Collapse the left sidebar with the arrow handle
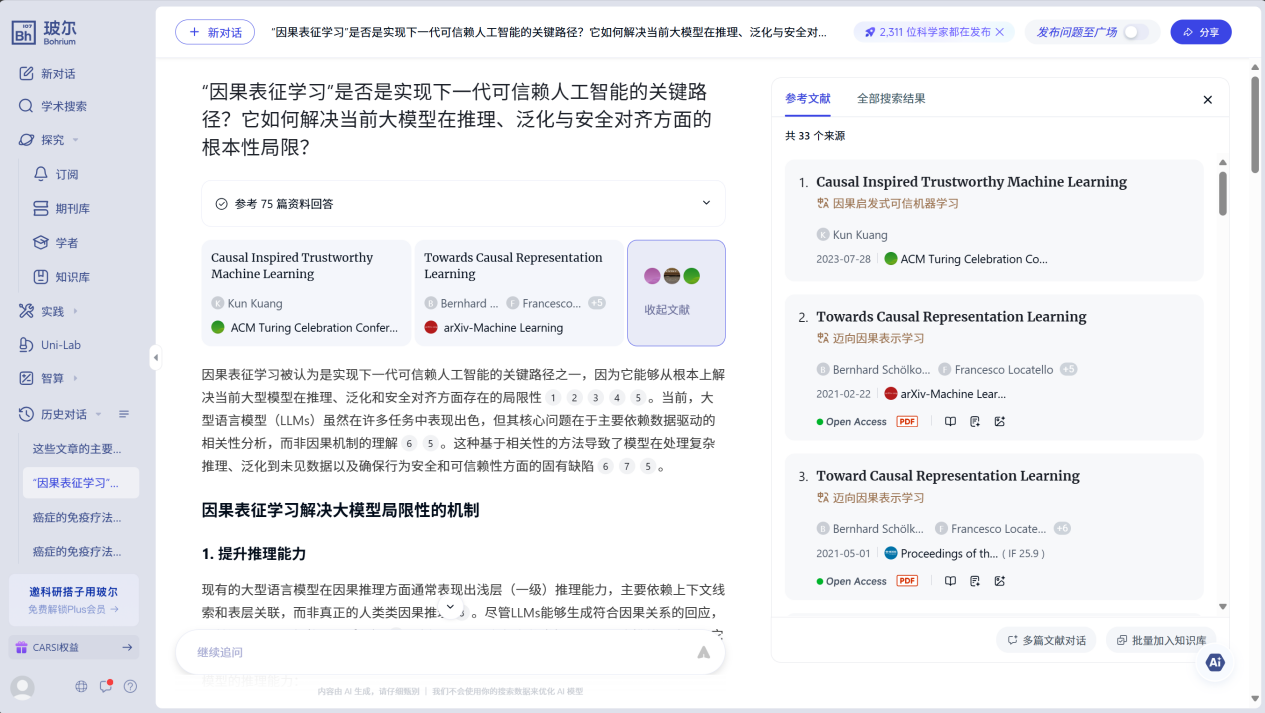This screenshot has height=713, width=1265. point(155,357)
